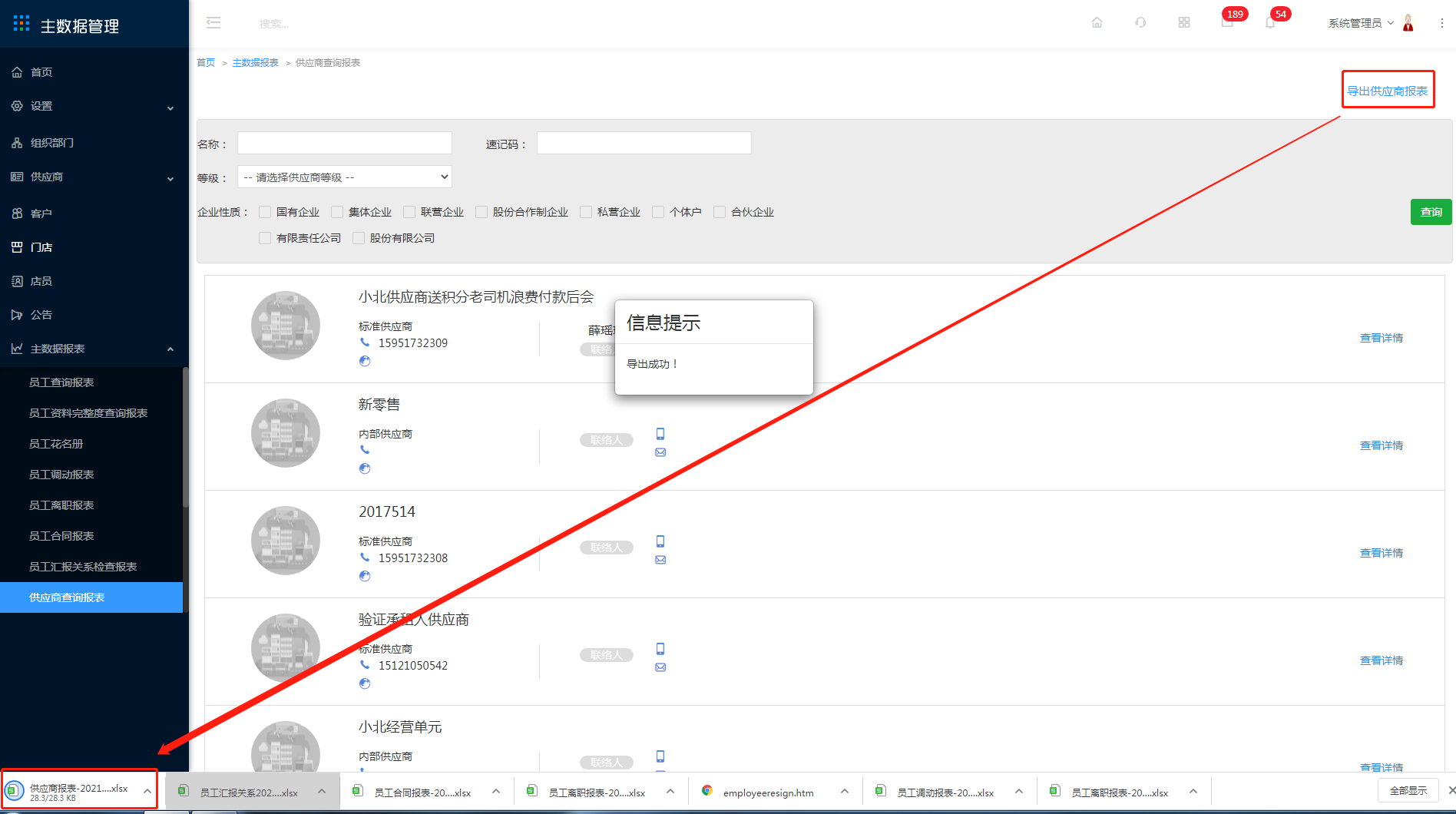Check the 股份有限公司 checkbox

click(x=359, y=238)
